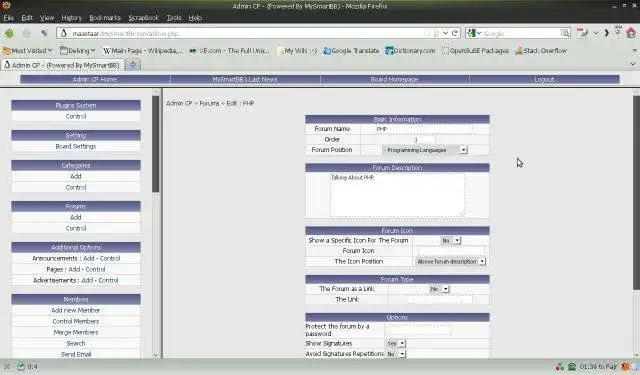Click the reload icon in address bar
The width and height of the screenshot is (640, 375).
(x=455, y=33)
